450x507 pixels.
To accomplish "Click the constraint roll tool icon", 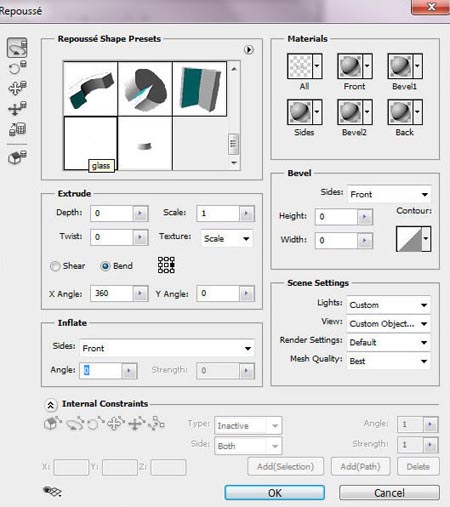I will click(95, 424).
